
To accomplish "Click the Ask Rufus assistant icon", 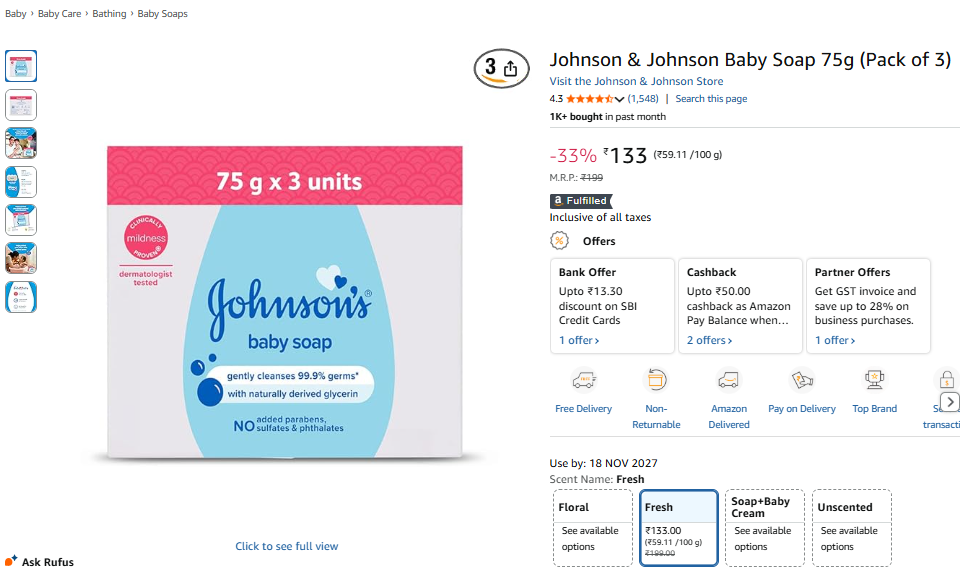I will pos(10,561).
